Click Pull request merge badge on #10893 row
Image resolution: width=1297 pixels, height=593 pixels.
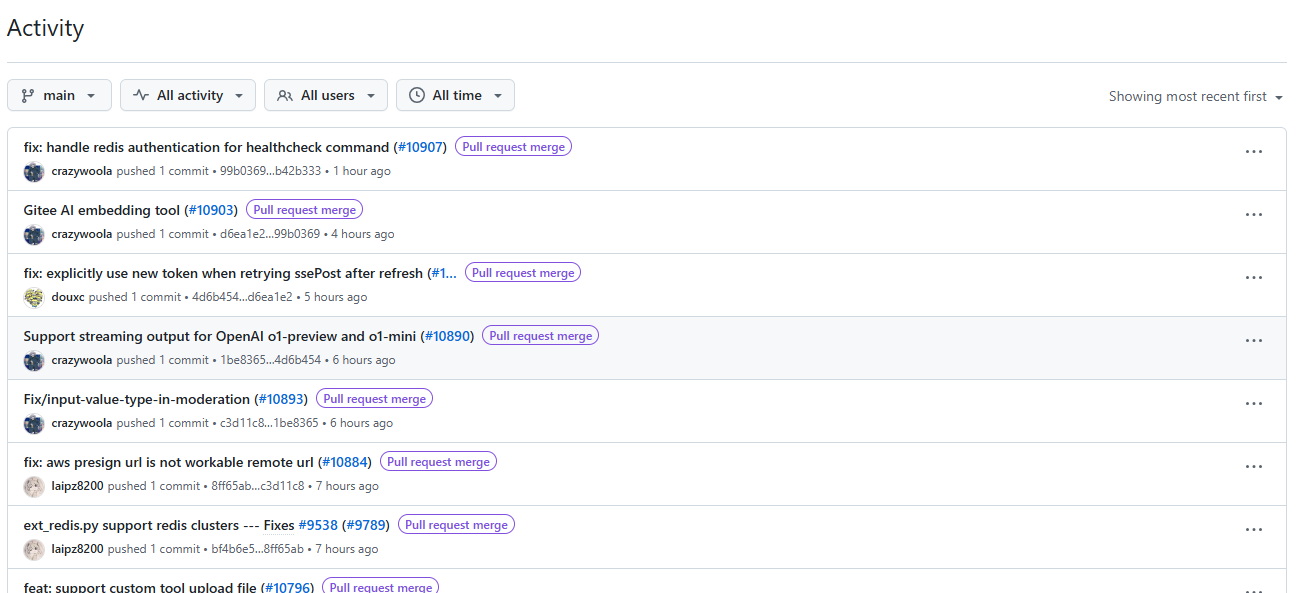374,399
